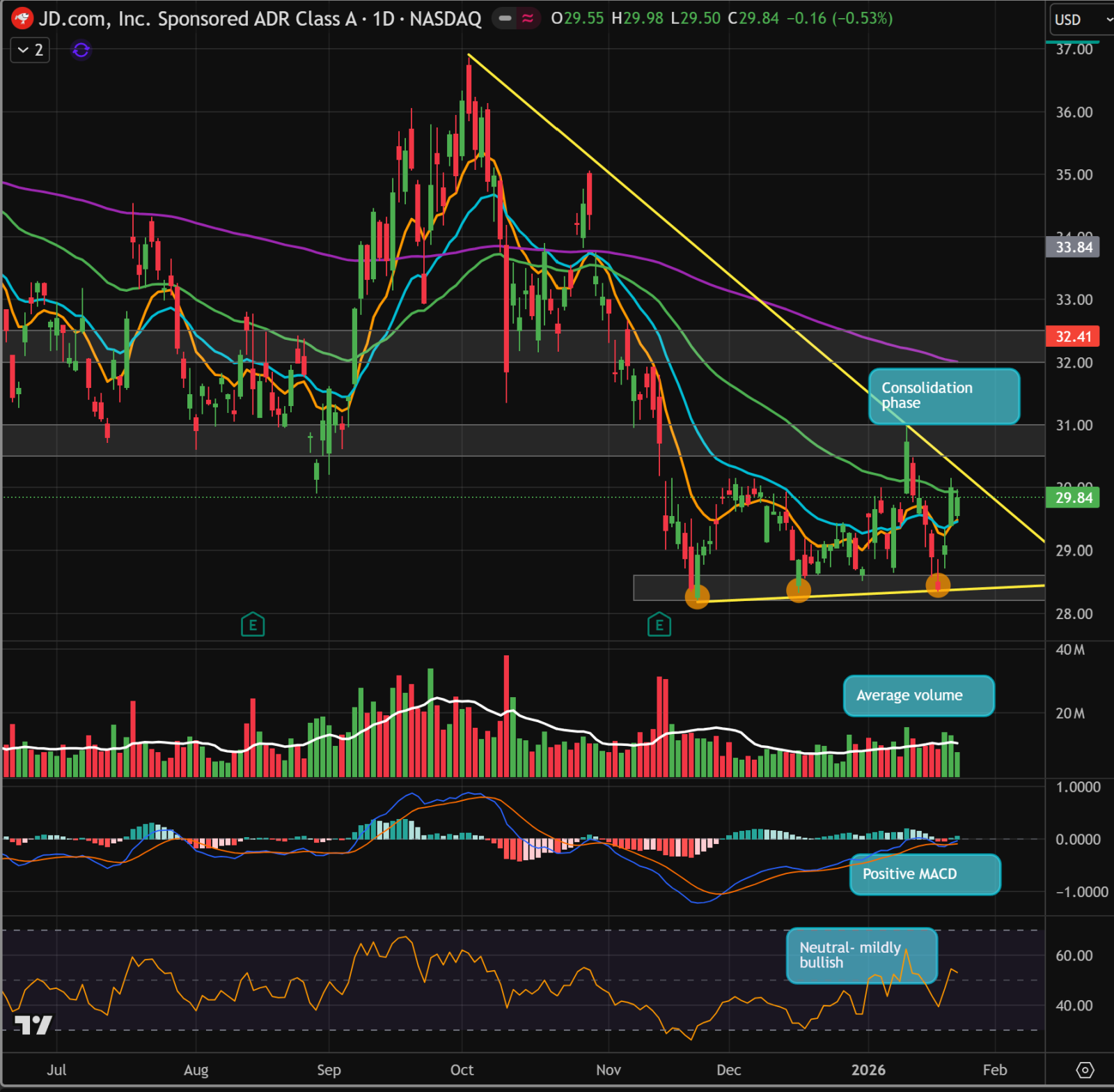
Task: Click the JD.com red logo icon
Action: click(22, 18)
